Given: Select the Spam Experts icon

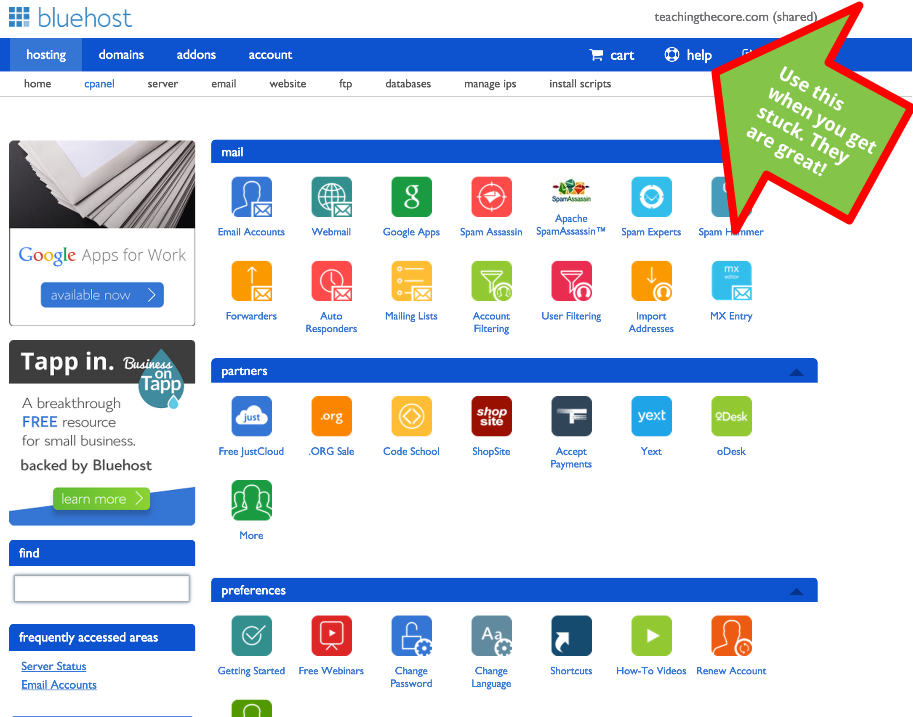Looking at the screenshot, I should tap(651, 197).
